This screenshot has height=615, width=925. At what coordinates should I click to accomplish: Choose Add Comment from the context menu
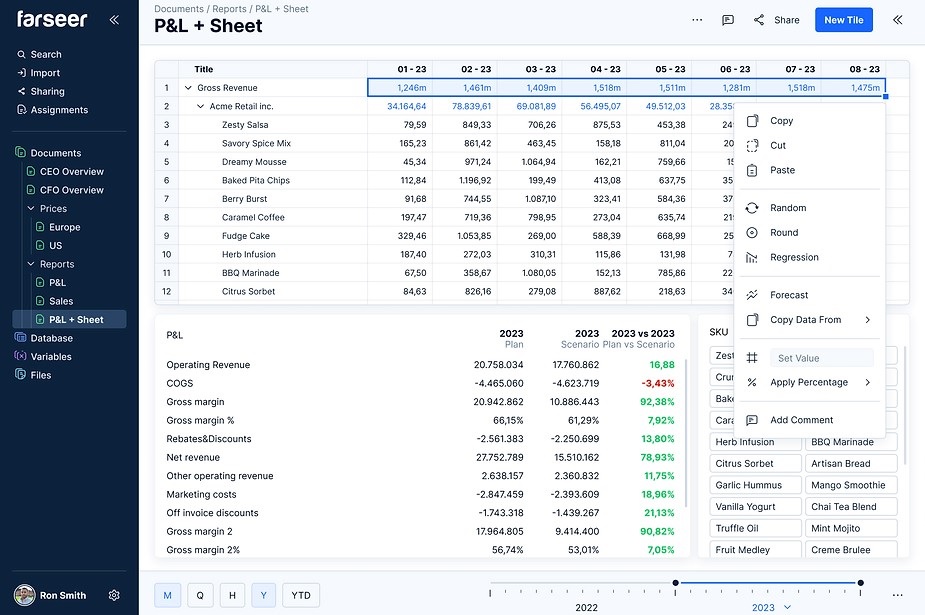click(809, 420)
